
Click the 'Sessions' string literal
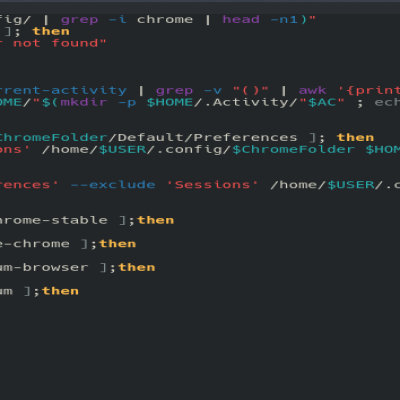212,185
